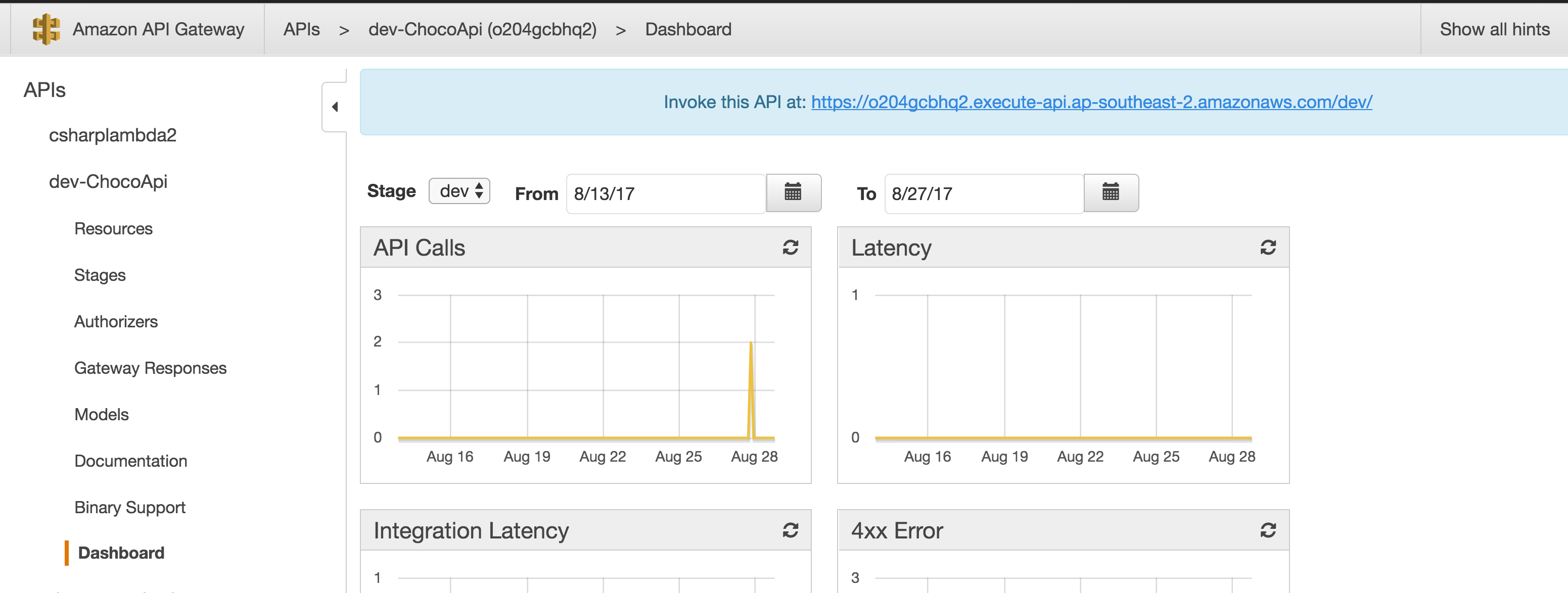
Task: Open Binary Support settings
Action: 129,507
